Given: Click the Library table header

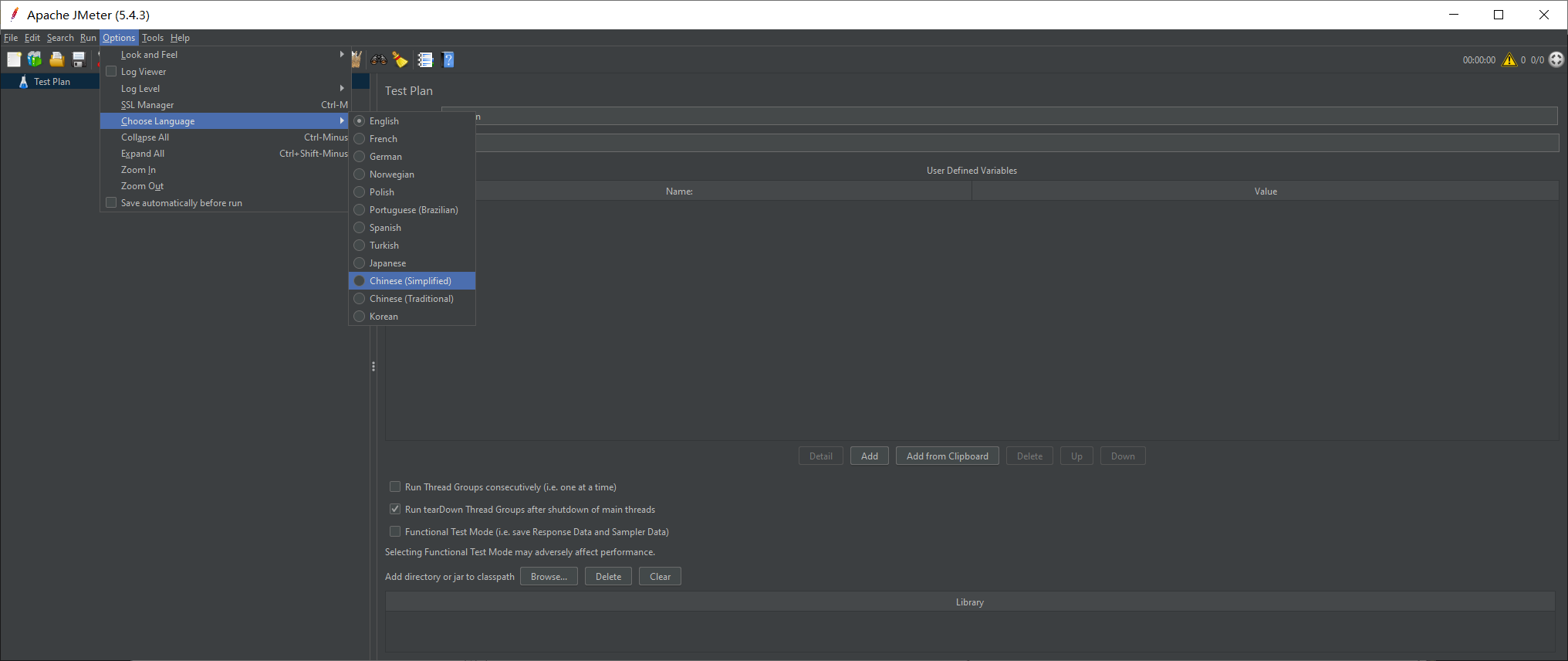Looking at the screenshot, I should (x=970, y=602).
